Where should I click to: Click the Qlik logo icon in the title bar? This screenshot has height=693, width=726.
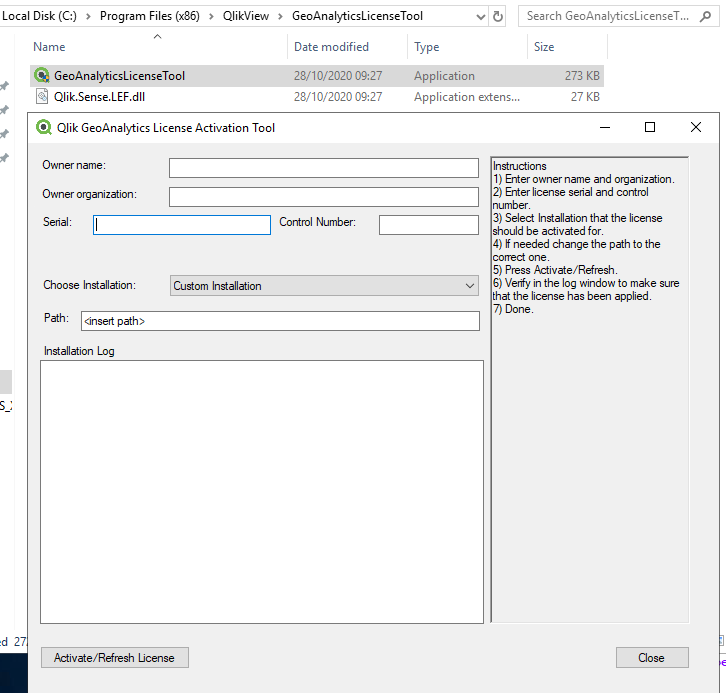pyautogui.click(x=44, y=127)
